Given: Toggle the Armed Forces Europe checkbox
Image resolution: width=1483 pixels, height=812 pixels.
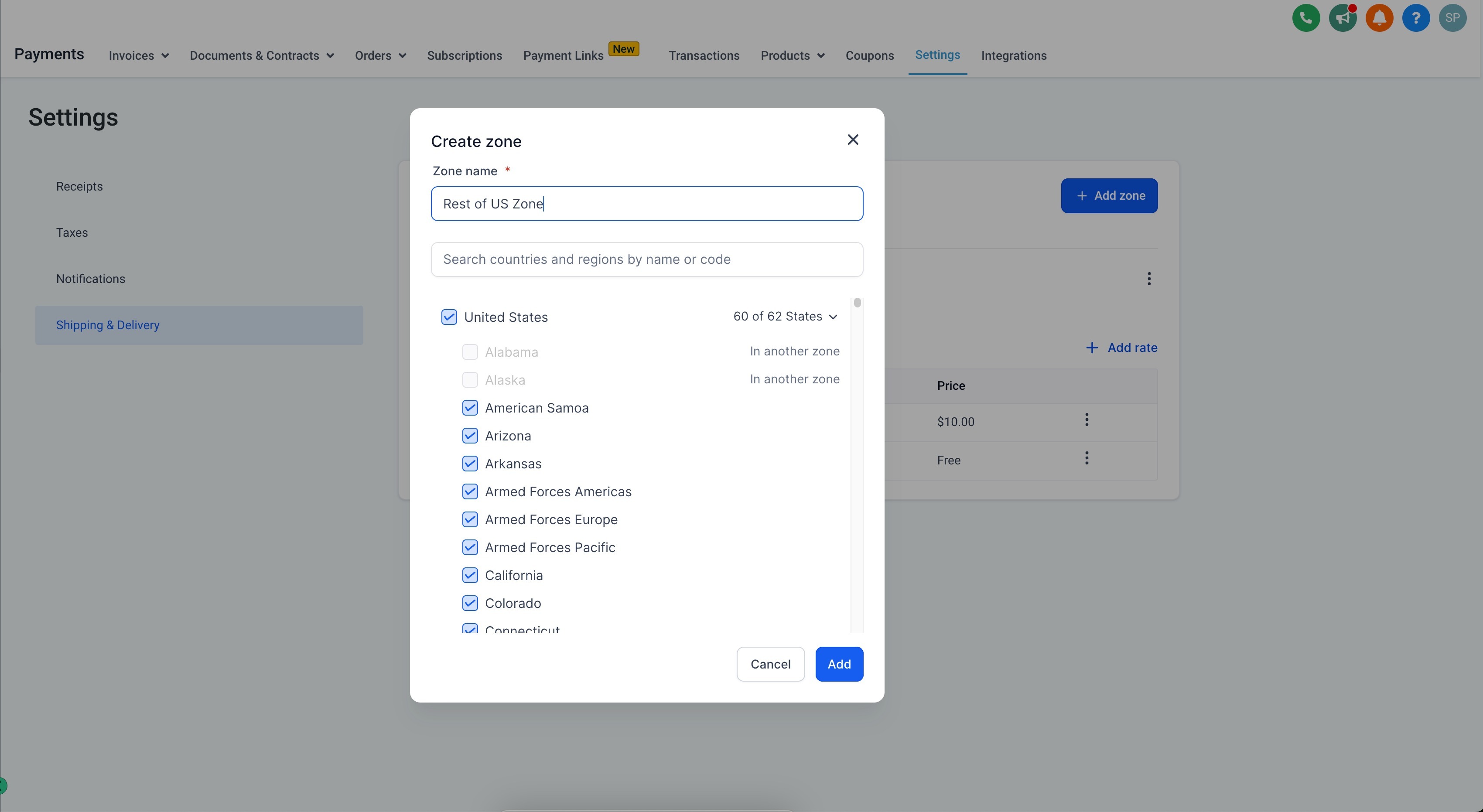Looking at the screenshot, I should (470, 520).
